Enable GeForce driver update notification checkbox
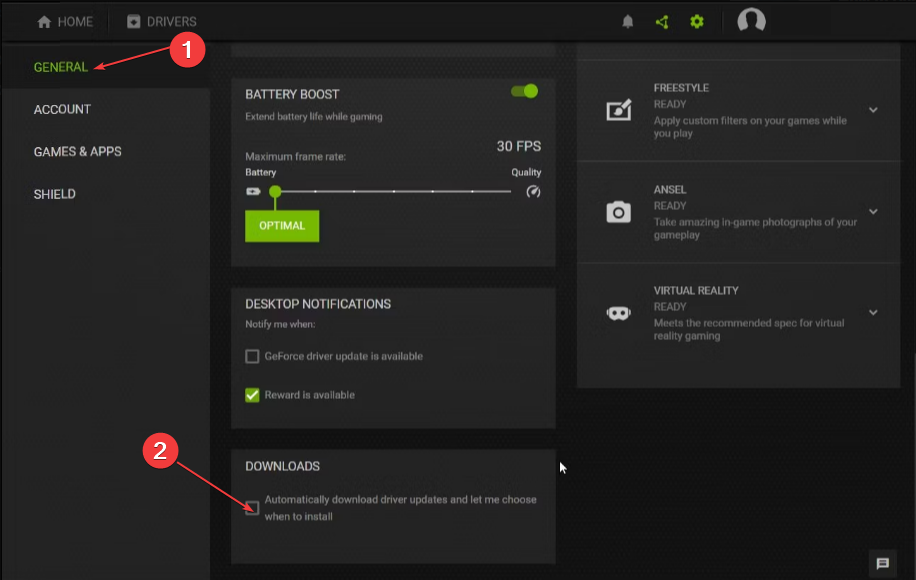916x580 pixels. [x=252, y=356]
